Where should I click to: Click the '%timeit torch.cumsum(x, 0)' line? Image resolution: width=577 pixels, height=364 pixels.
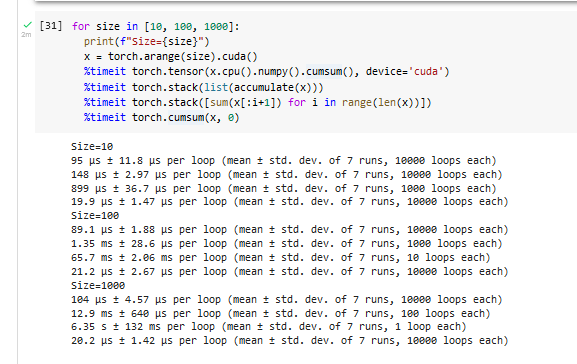[162, 117]
